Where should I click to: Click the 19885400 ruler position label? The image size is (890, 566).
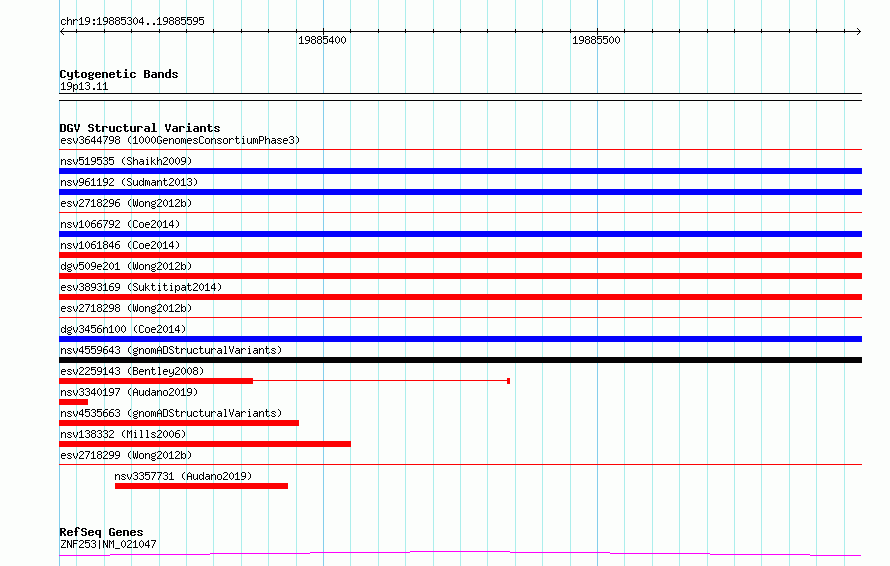[x=322, y=40]
